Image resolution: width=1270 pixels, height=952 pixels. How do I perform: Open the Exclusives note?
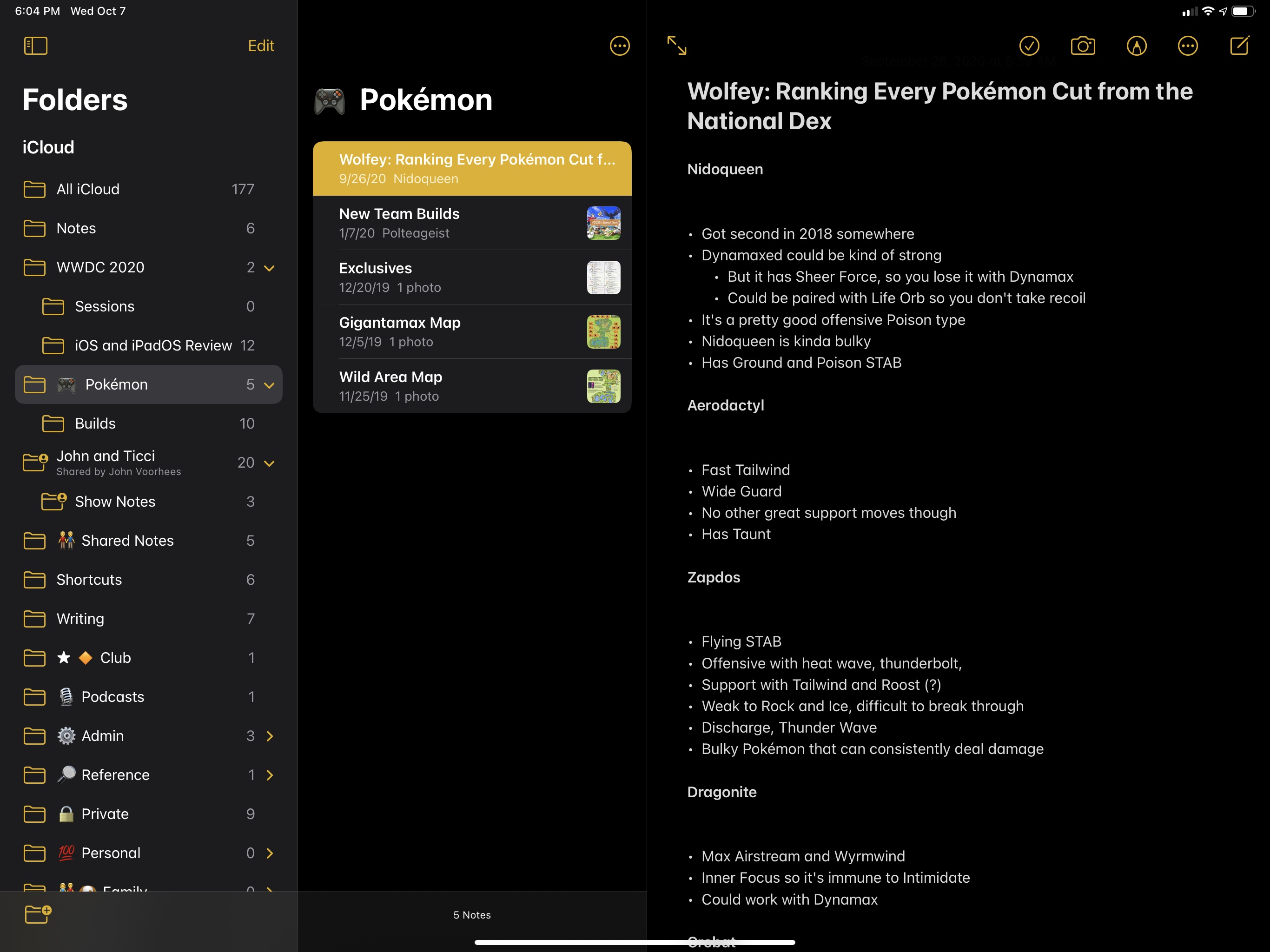point(472,278)
